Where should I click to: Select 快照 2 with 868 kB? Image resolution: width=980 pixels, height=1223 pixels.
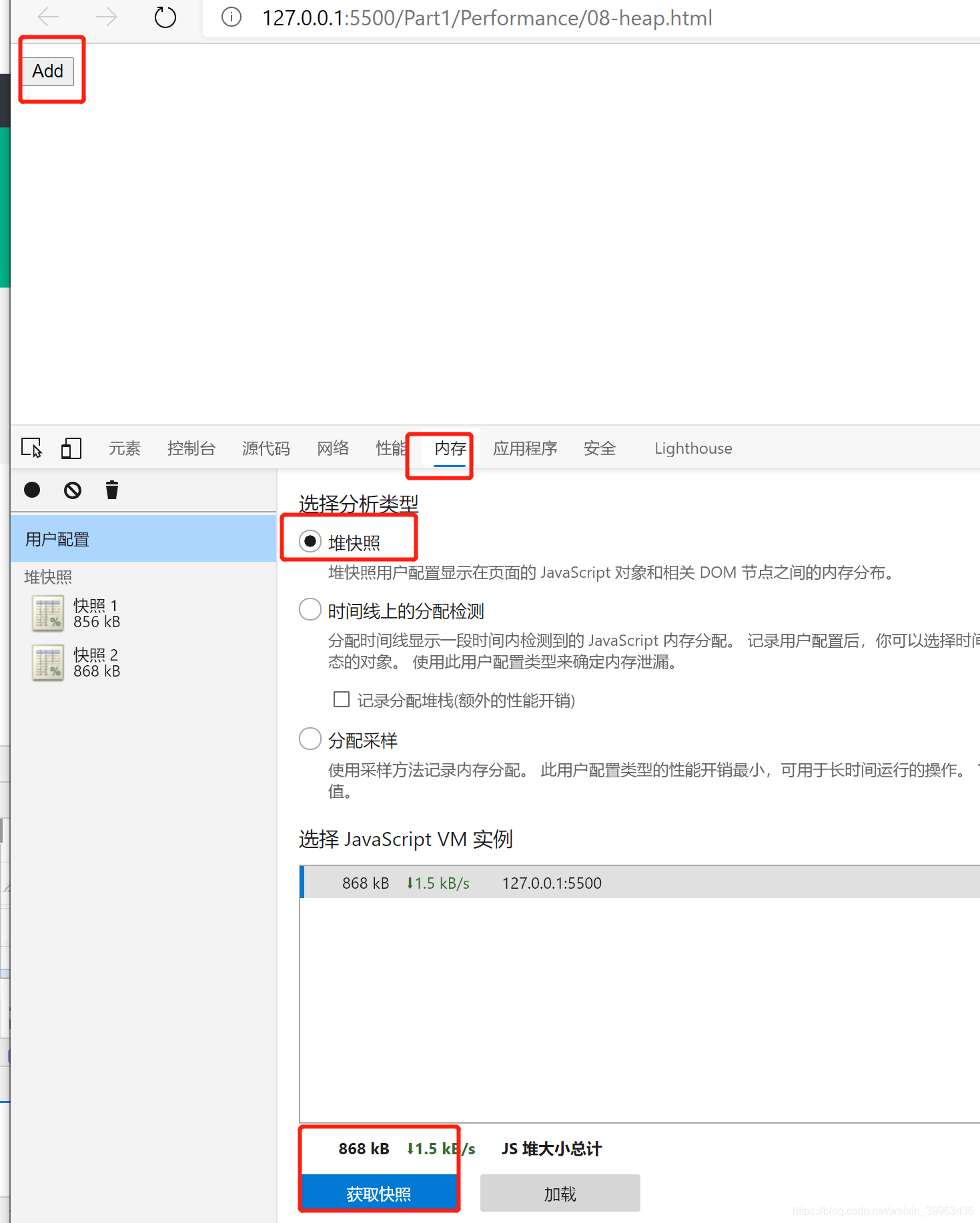click(143, 663)
